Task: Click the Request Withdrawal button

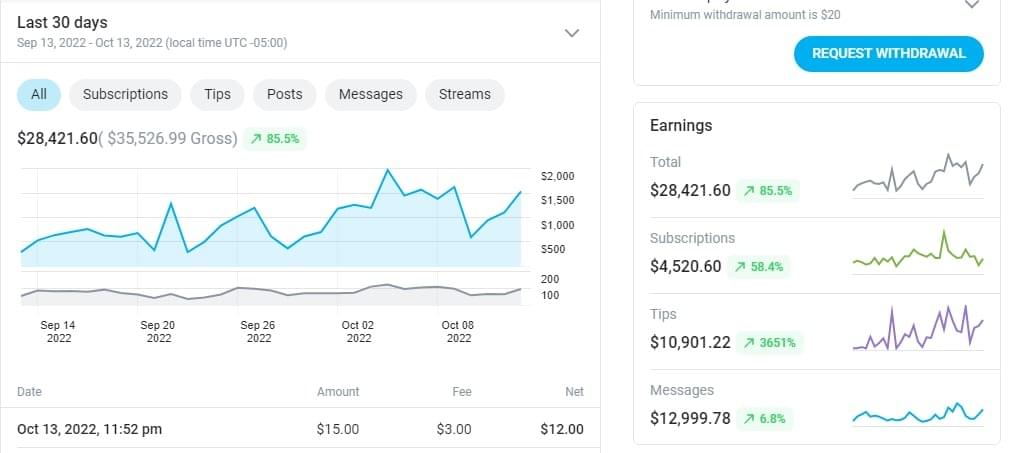Action: pyautogui.click(x=888, y=53)
